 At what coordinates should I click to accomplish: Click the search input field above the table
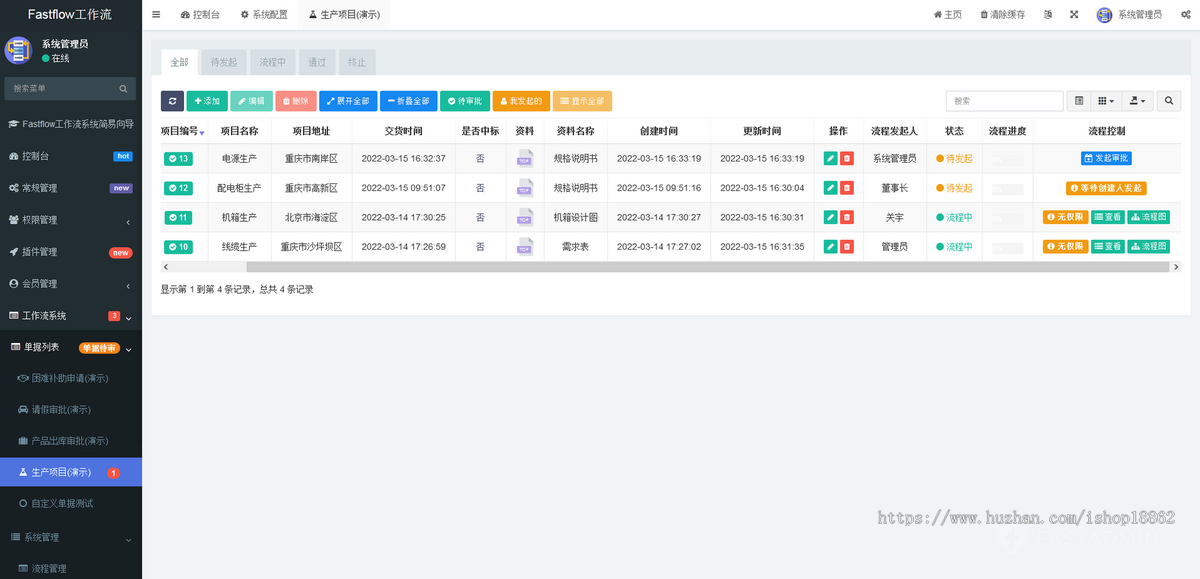pos(1003,100)
